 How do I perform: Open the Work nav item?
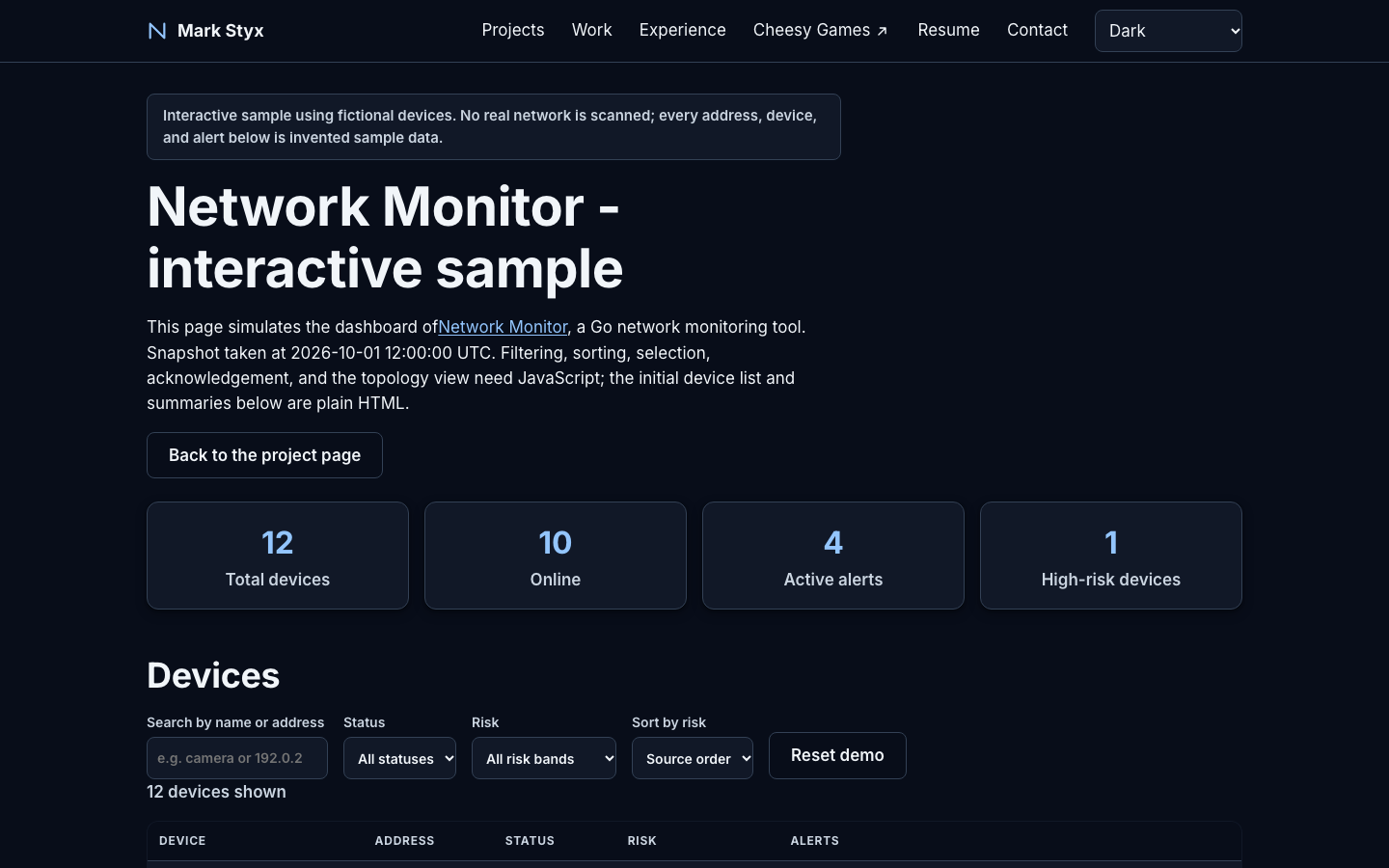592,30
